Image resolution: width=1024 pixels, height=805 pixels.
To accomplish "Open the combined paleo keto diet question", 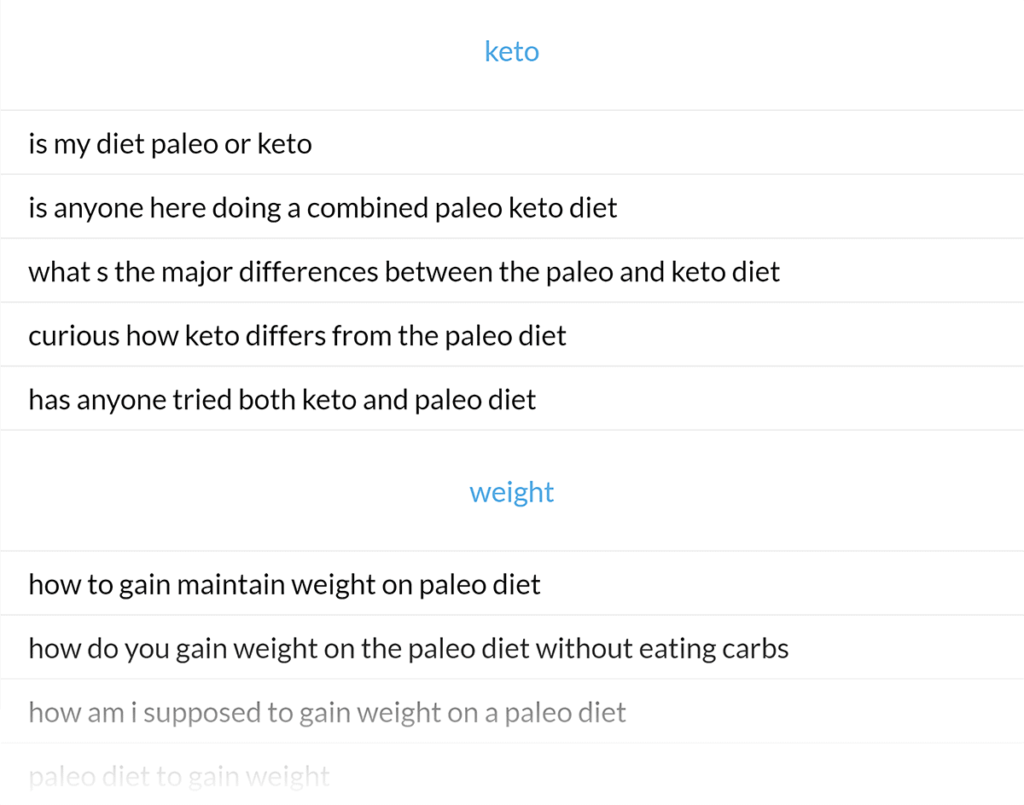I will (322, 208).
